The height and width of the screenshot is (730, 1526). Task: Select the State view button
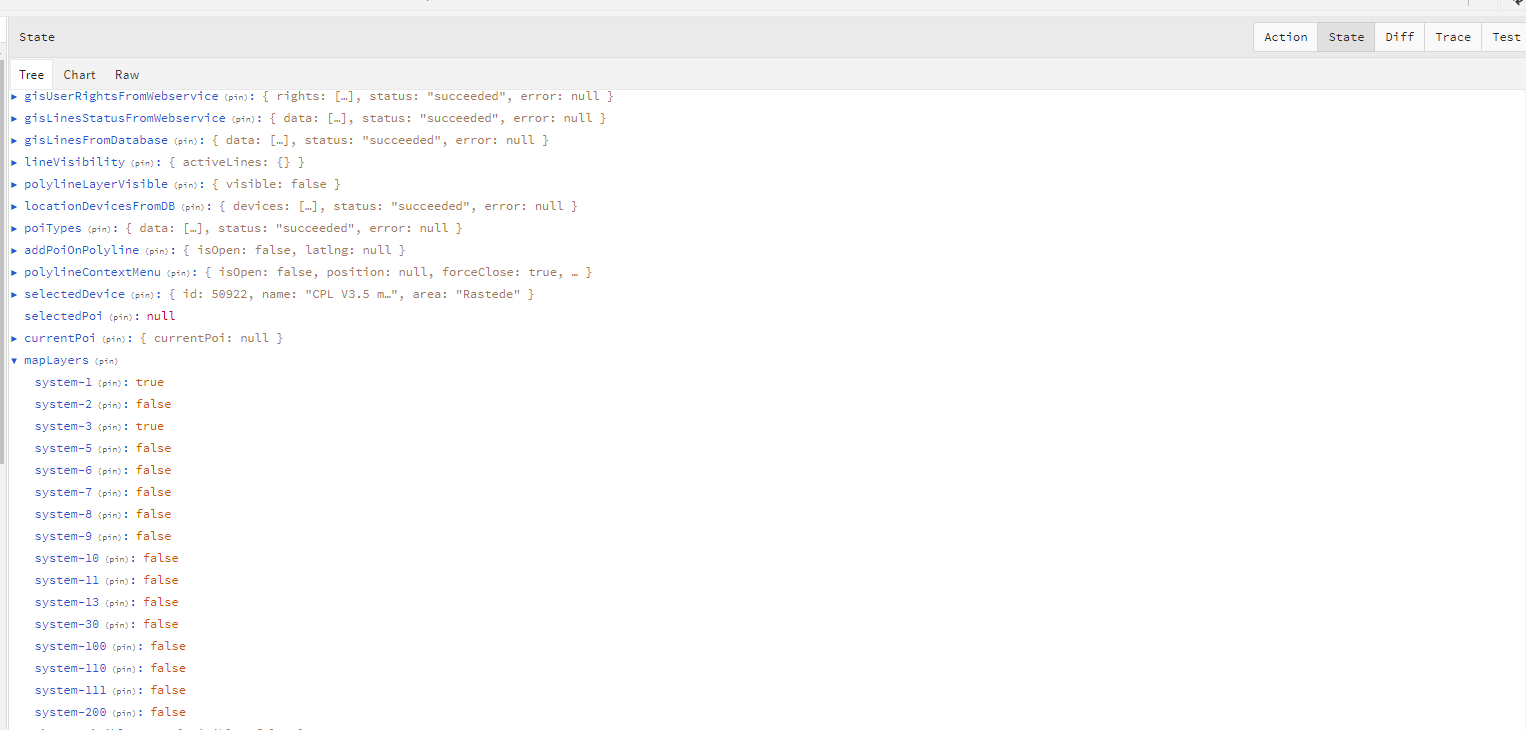coord(1346,37)
